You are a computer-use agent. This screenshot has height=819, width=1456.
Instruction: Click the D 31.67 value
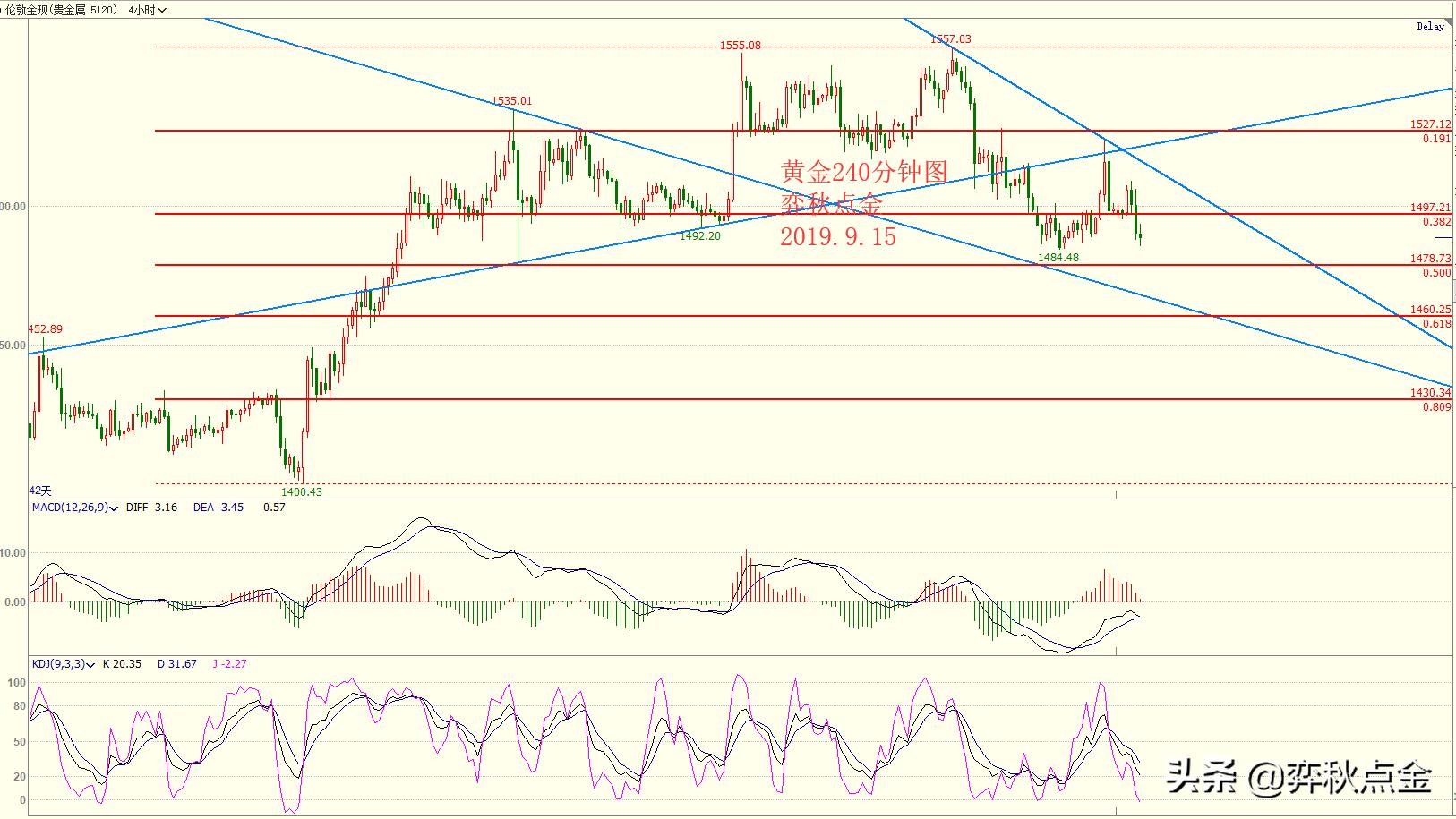pos(177,664)
